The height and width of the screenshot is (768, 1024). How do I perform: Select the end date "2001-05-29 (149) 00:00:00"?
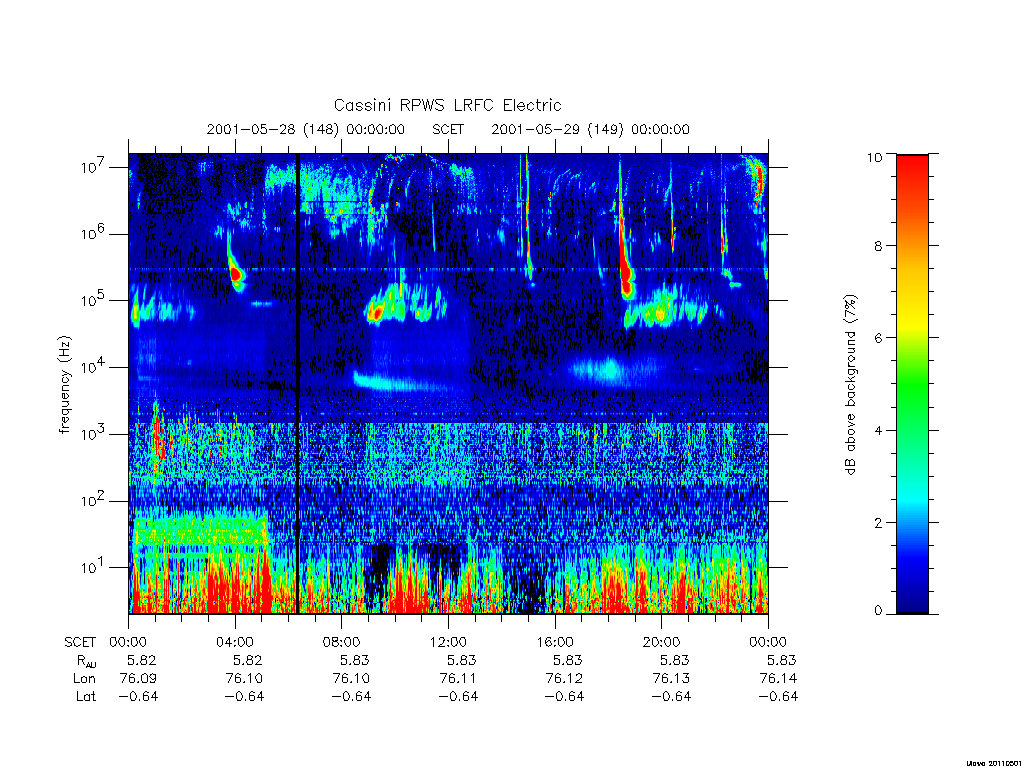click(x=590, y=129)
